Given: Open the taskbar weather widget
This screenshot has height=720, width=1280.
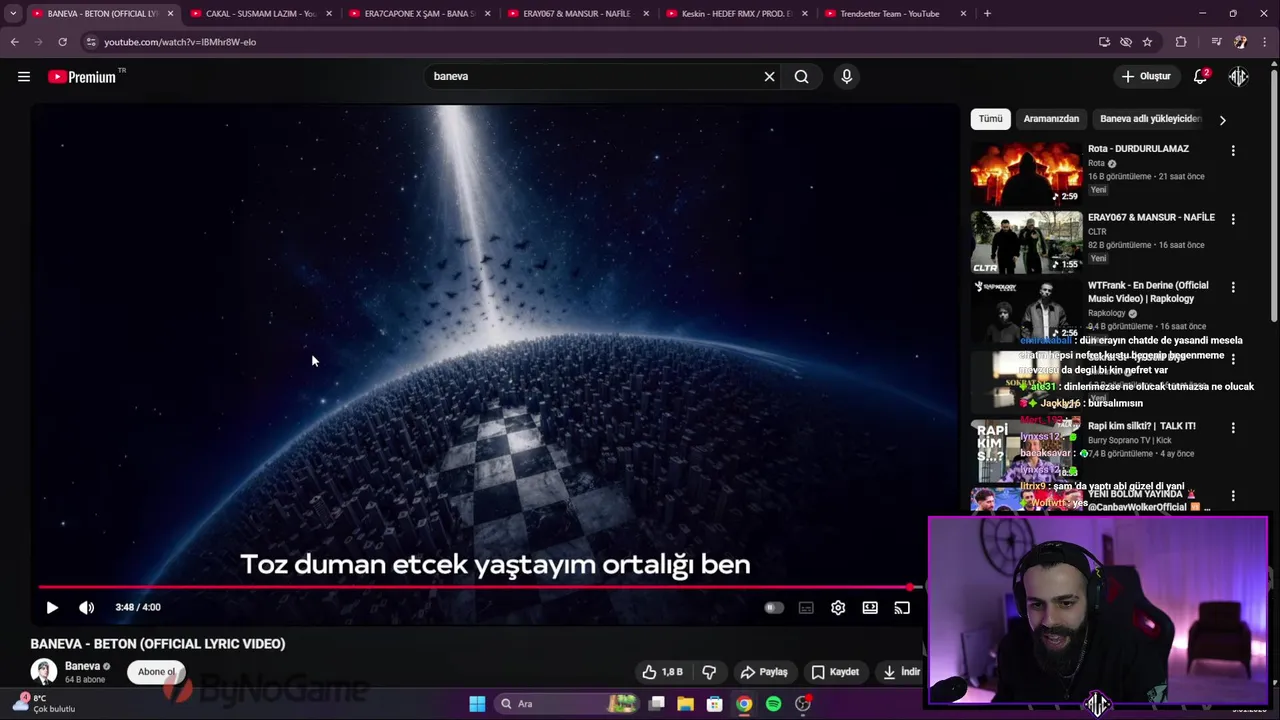Looking at the screenshot, I should (44, 703).
